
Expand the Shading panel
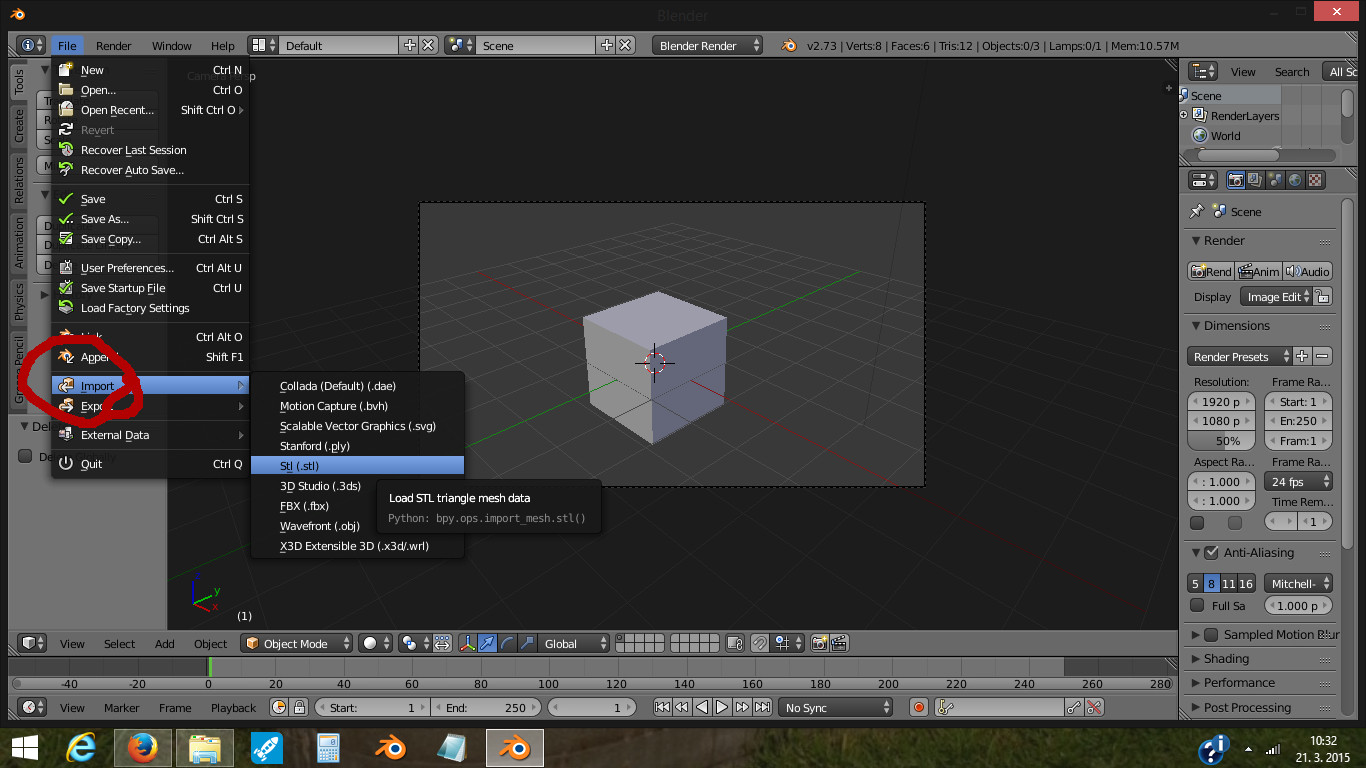click(1226, 659)
